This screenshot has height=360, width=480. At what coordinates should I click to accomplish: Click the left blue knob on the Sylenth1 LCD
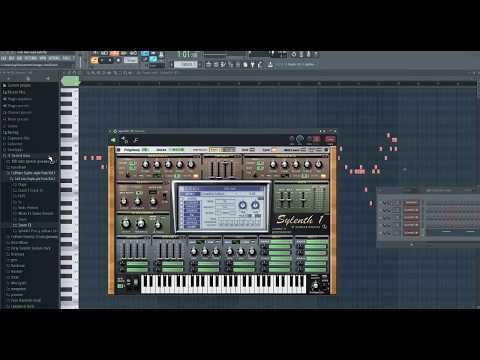coord(243,205)
